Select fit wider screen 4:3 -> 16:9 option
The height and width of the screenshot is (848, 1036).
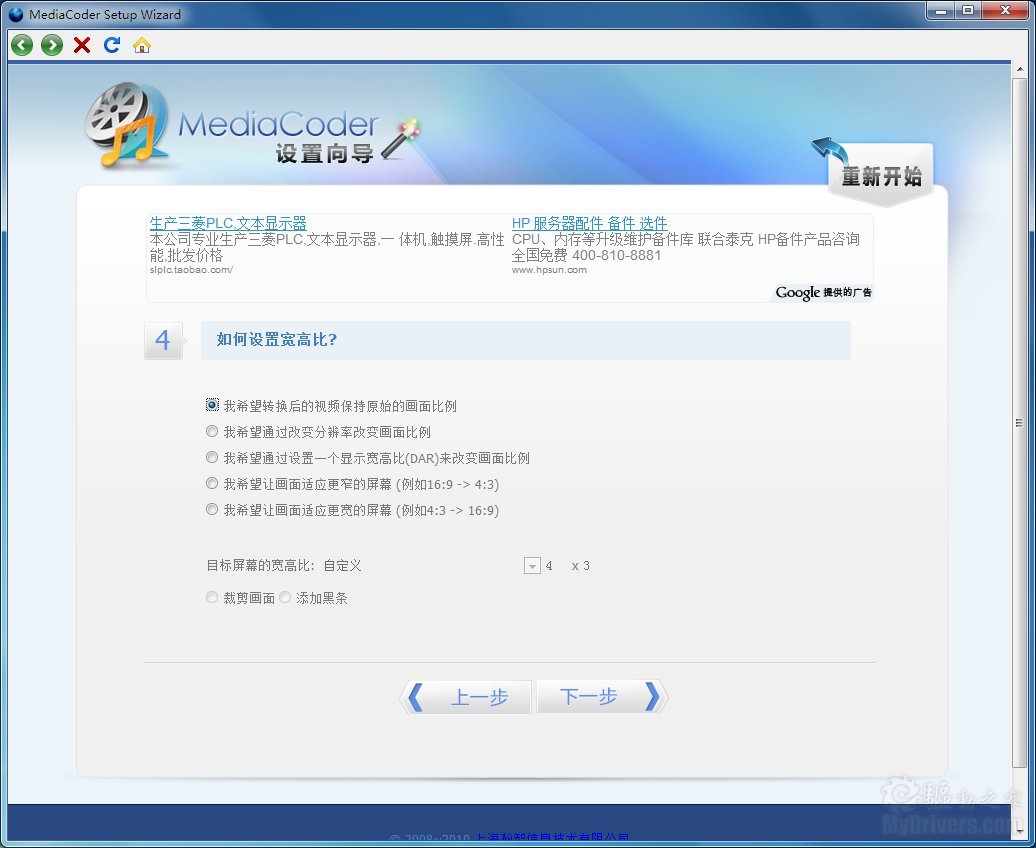point(212,509)
